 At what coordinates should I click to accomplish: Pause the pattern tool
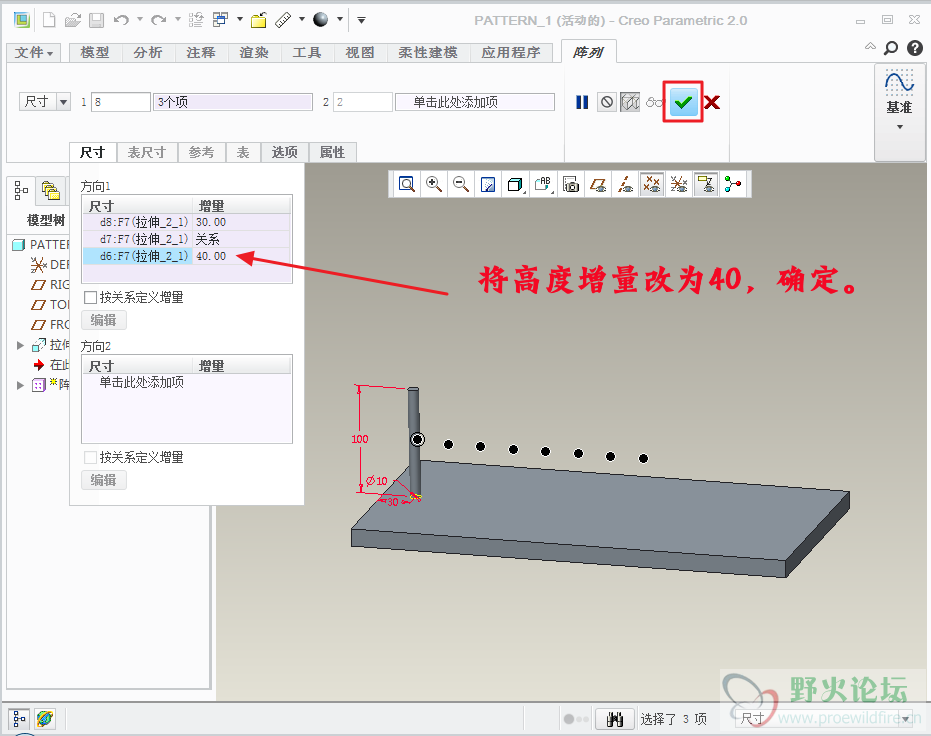pyautogui.click(x=582, y=102)
